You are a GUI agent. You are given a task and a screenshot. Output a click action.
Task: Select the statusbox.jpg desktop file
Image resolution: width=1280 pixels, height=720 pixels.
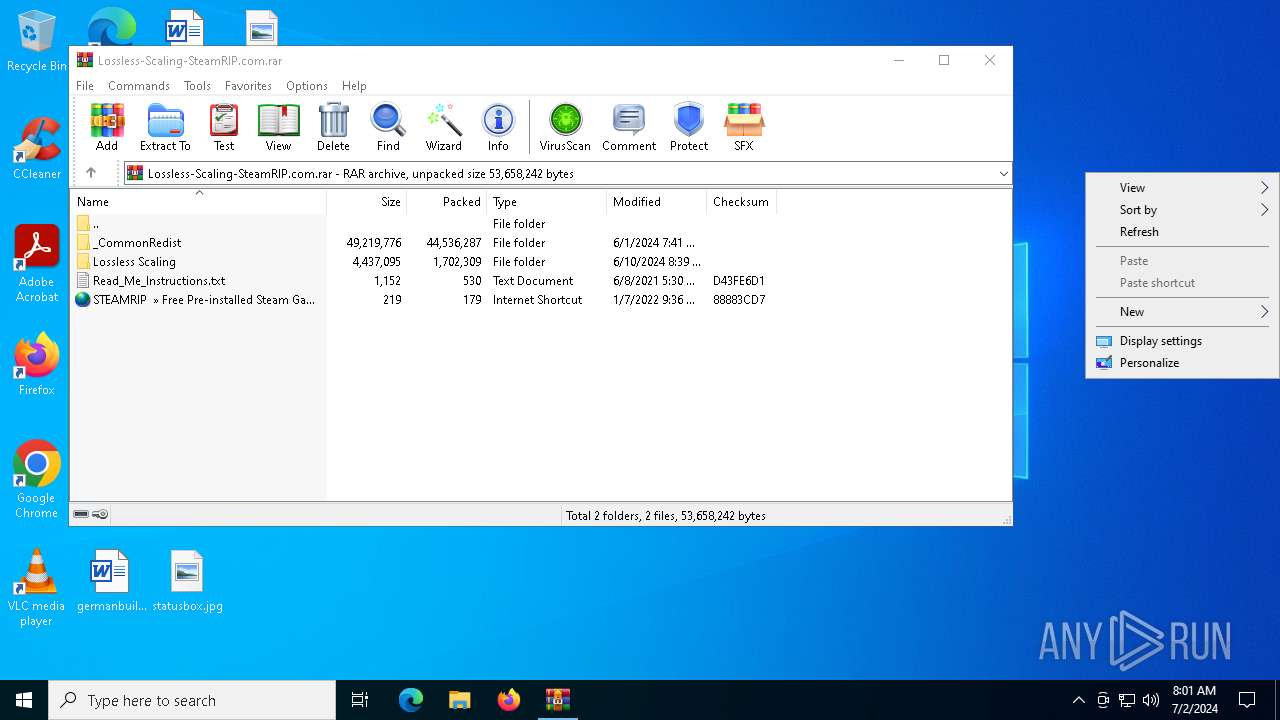(x=187, y=580)
